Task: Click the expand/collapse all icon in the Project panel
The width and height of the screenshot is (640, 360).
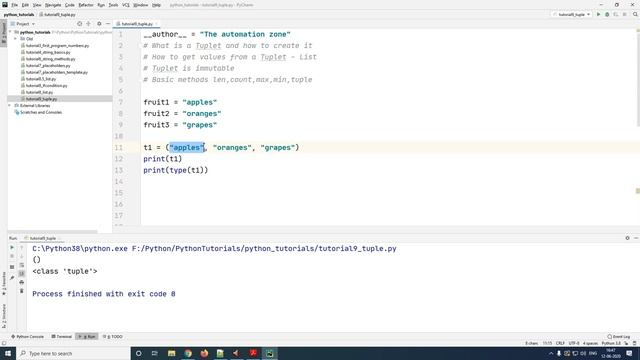Action: [89, 24]
